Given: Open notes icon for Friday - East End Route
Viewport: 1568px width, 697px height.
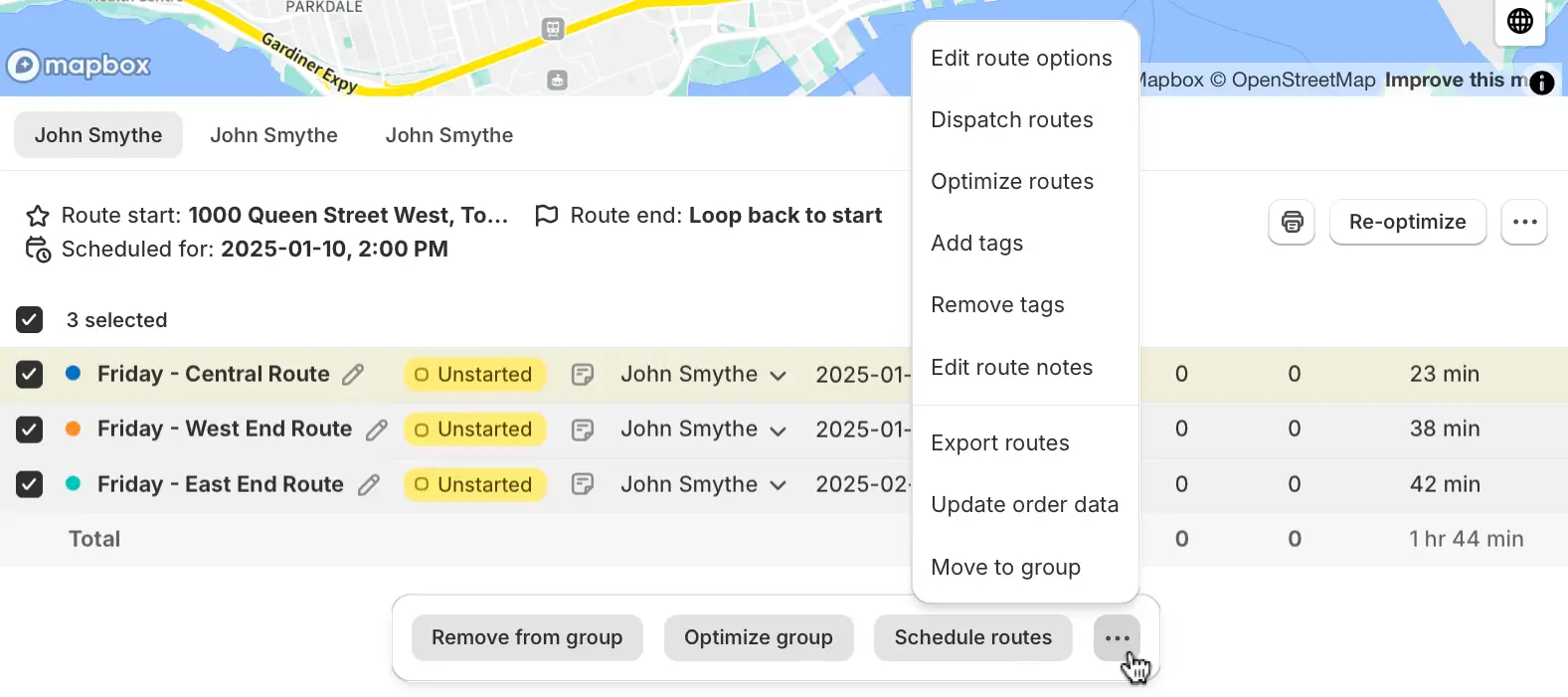Looking at the screenshot, I should (x=583, y=484).
